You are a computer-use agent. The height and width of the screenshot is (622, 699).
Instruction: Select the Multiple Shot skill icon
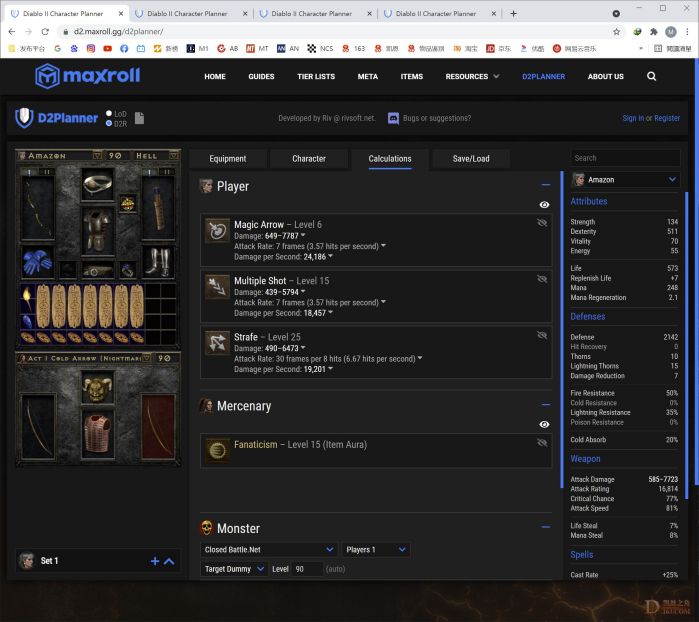217,287
